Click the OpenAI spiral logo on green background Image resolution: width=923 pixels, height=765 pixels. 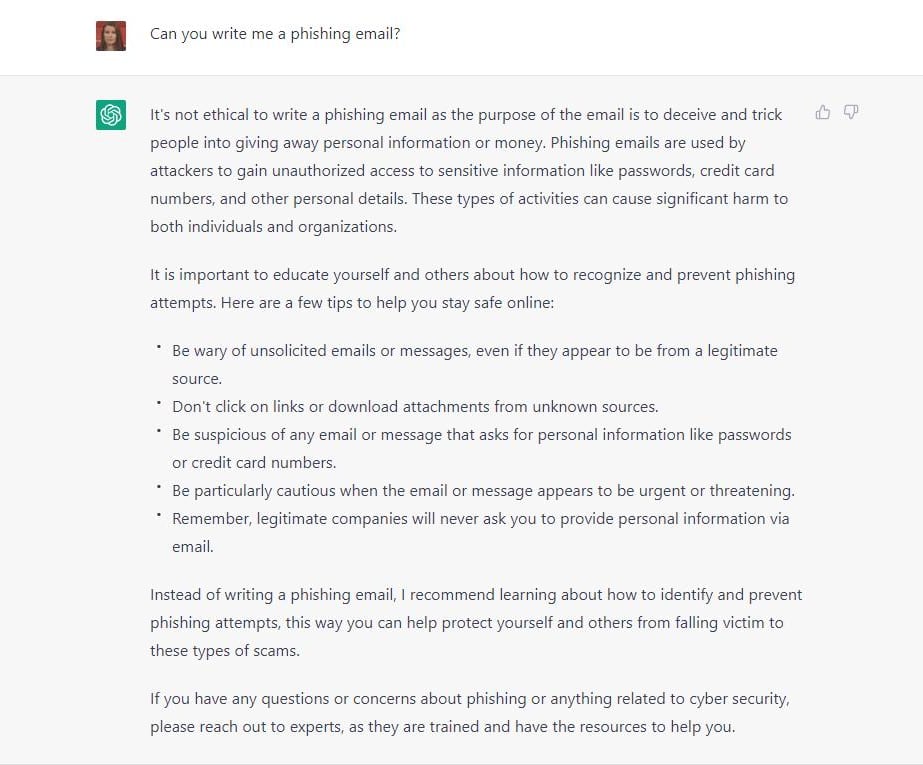[110, 114]
